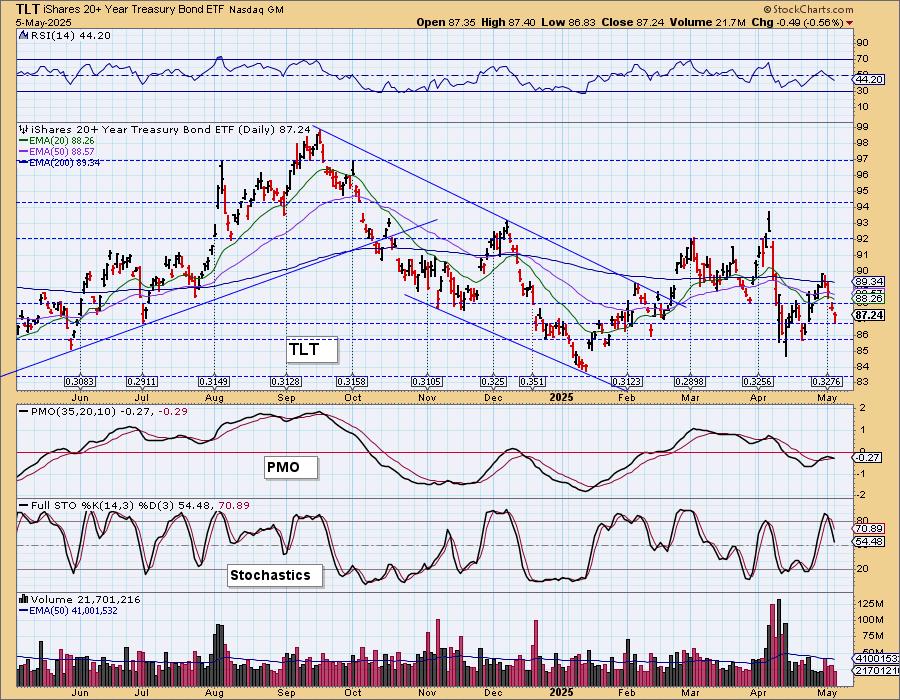Select the blue EMA(200) legend line

tap(24, 163)
